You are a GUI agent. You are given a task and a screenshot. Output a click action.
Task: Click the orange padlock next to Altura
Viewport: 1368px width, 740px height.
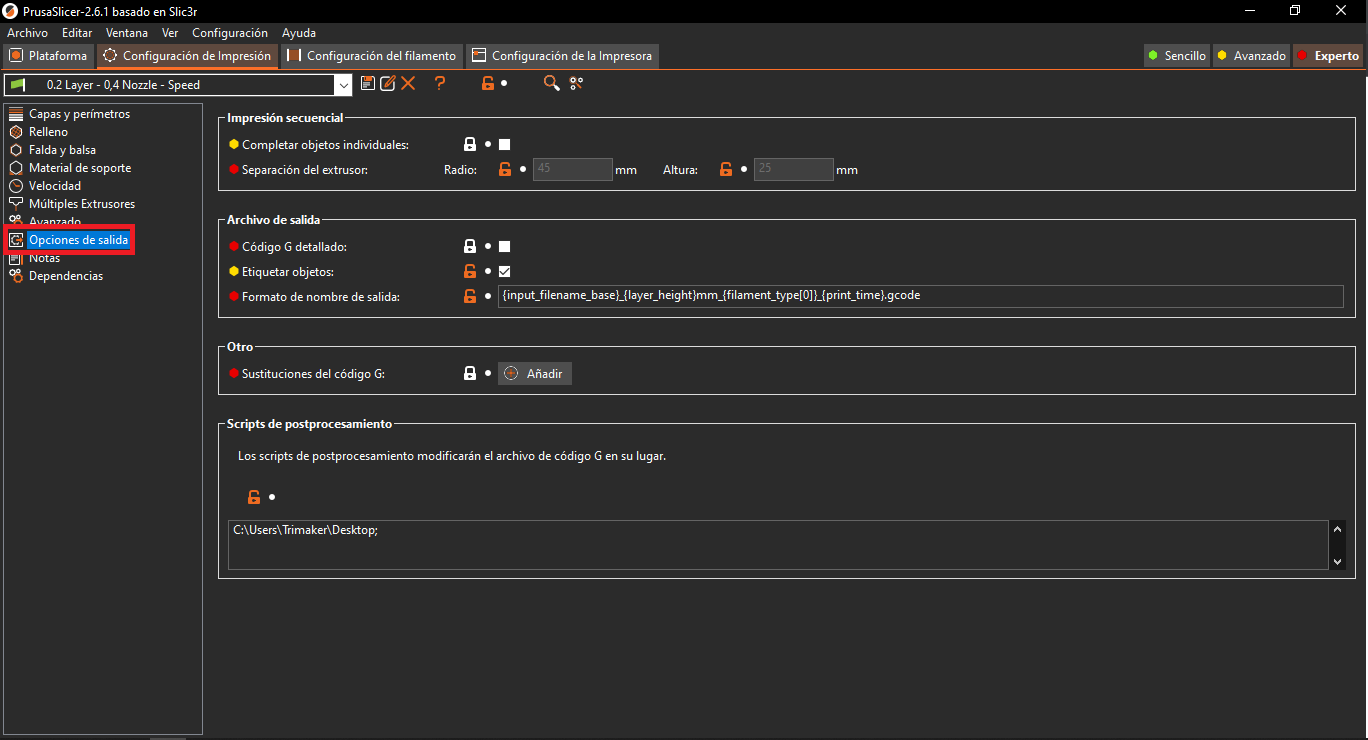tap(726, 170)
